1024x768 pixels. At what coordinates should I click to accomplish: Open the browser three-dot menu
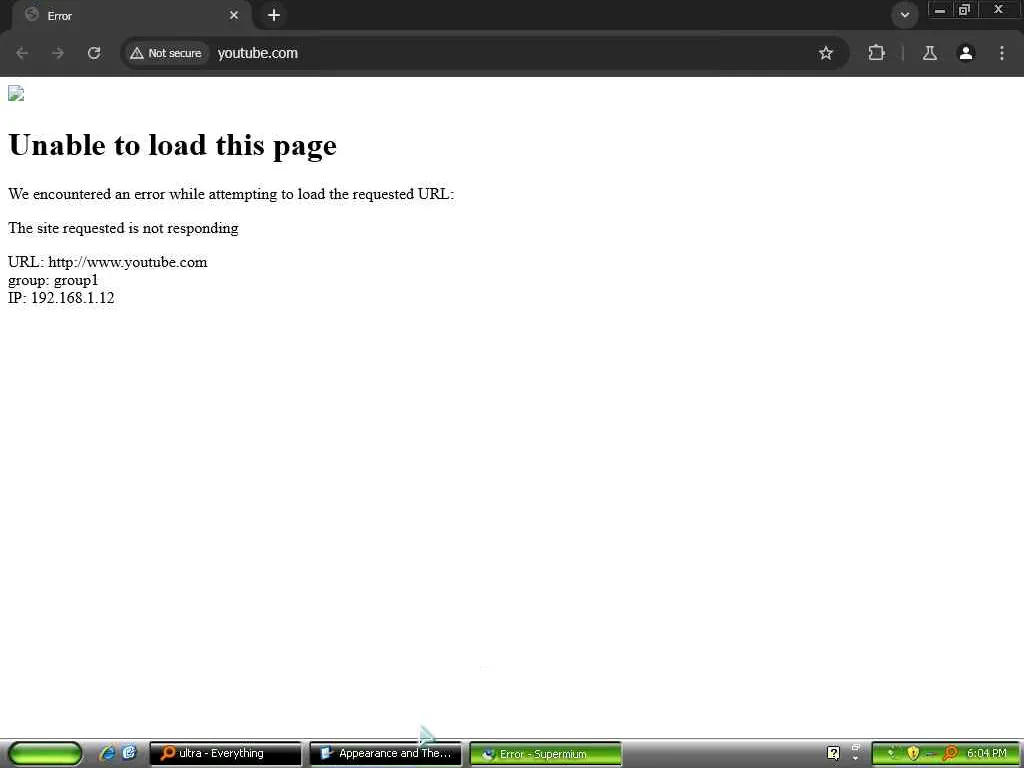[1002, 53]
